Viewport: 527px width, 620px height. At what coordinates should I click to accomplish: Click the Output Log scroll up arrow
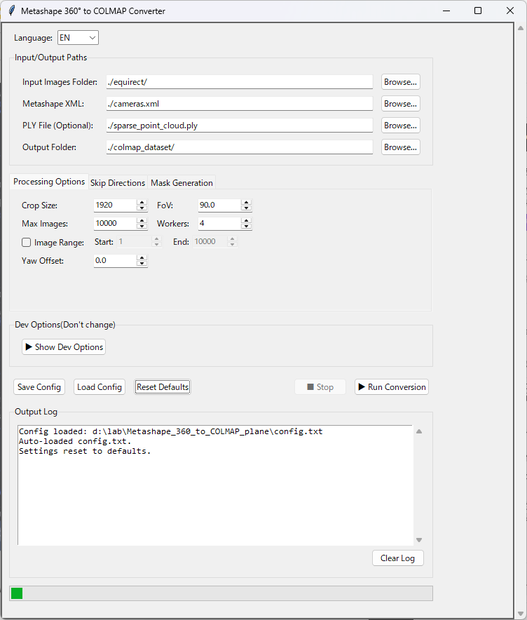[x=419, y=431]
